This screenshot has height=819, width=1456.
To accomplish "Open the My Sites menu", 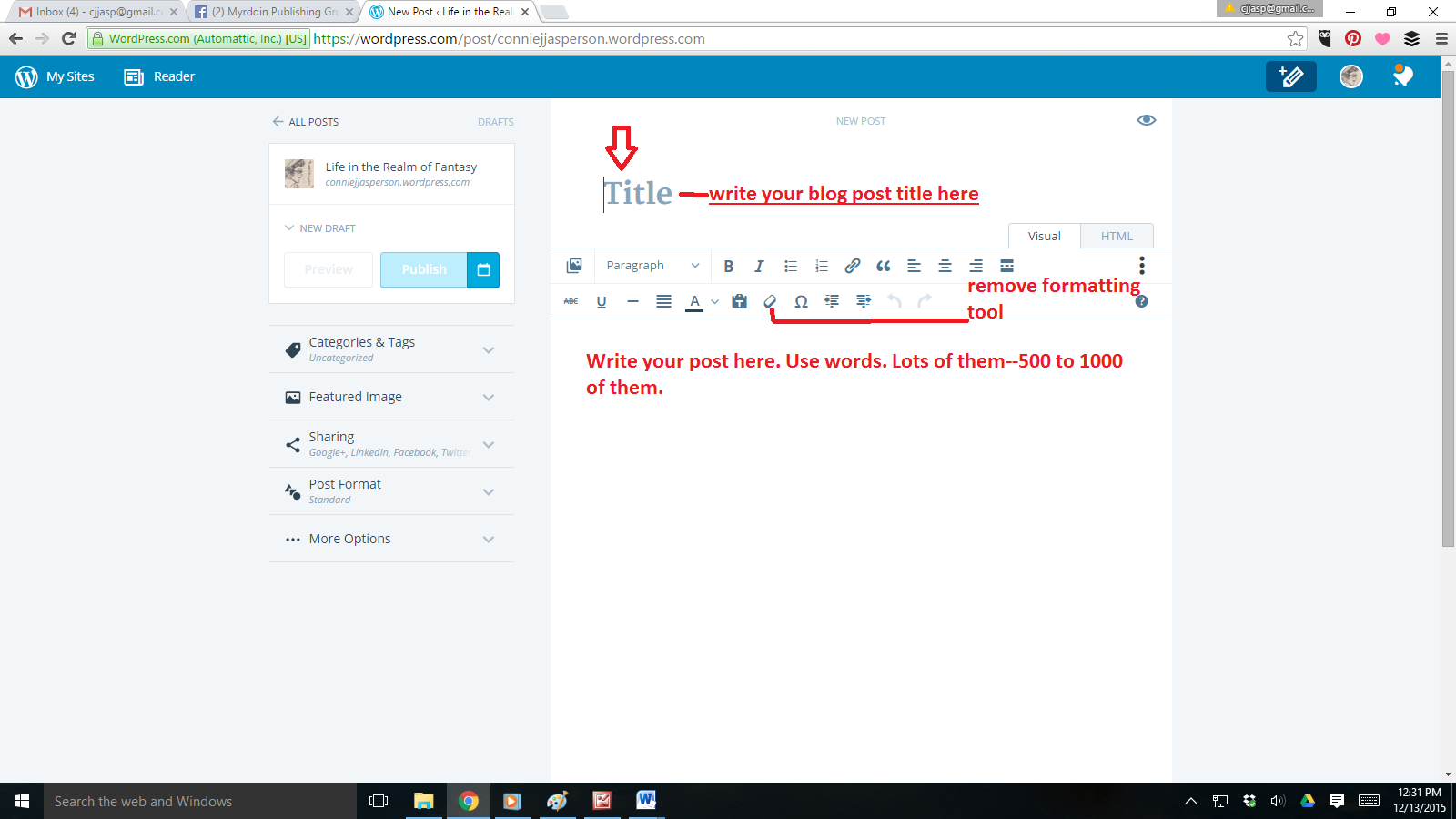I will [56, 76].
